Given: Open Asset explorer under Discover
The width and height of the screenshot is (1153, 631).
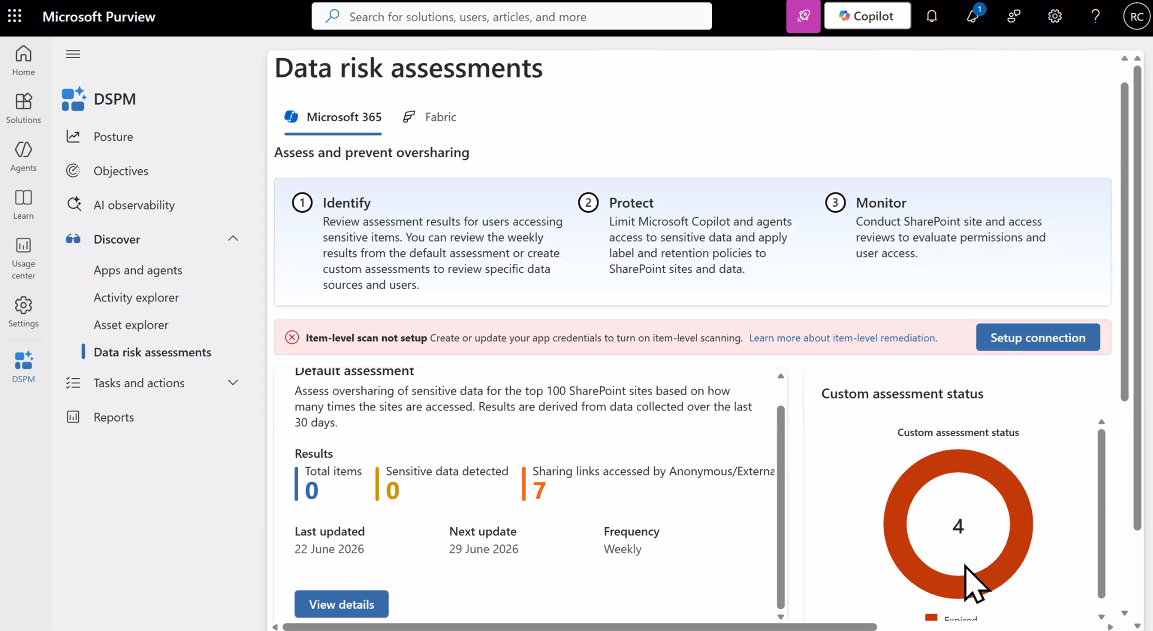Looking at the screenshot, I should [x=131, y=324].
